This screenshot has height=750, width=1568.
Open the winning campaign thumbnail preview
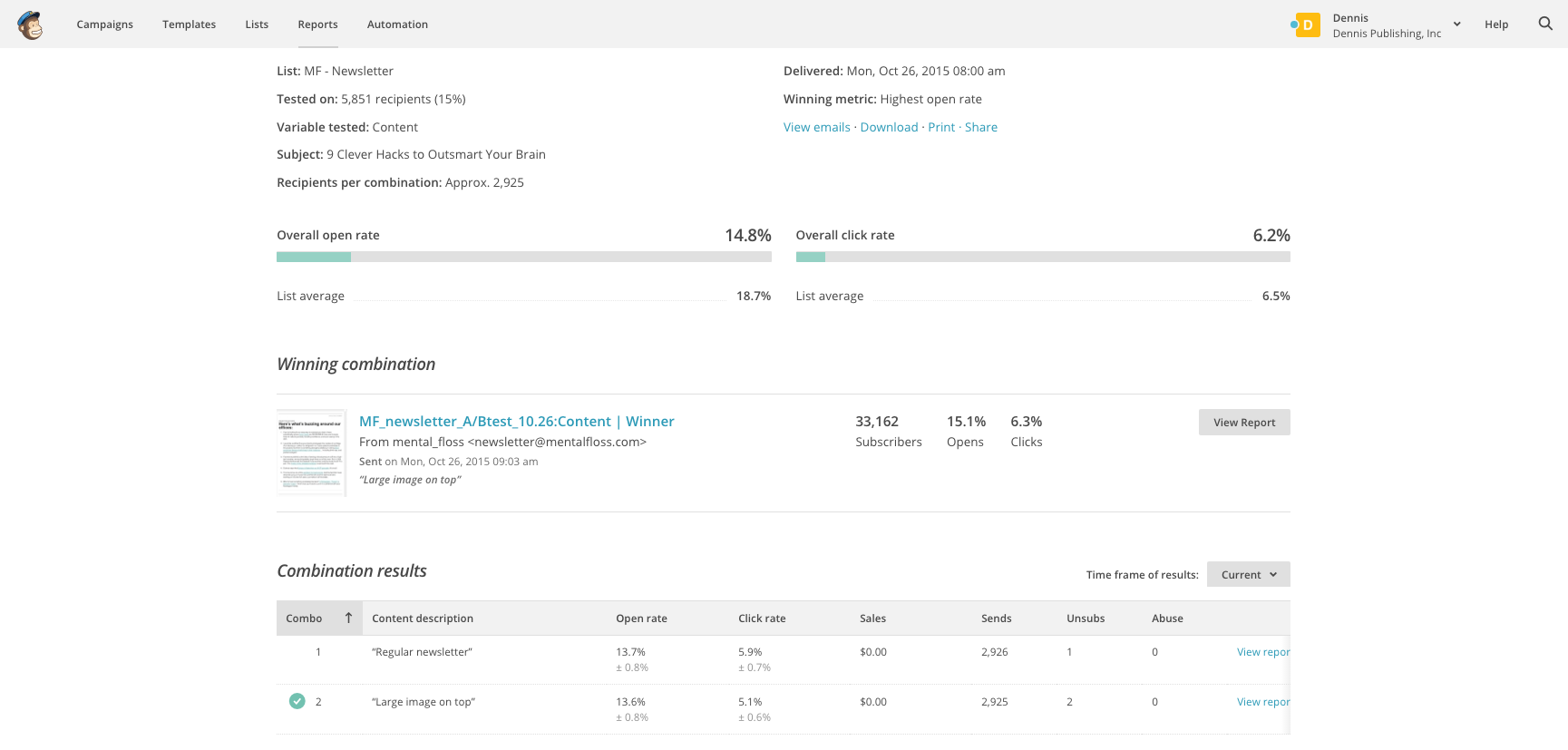click(311, 453)
